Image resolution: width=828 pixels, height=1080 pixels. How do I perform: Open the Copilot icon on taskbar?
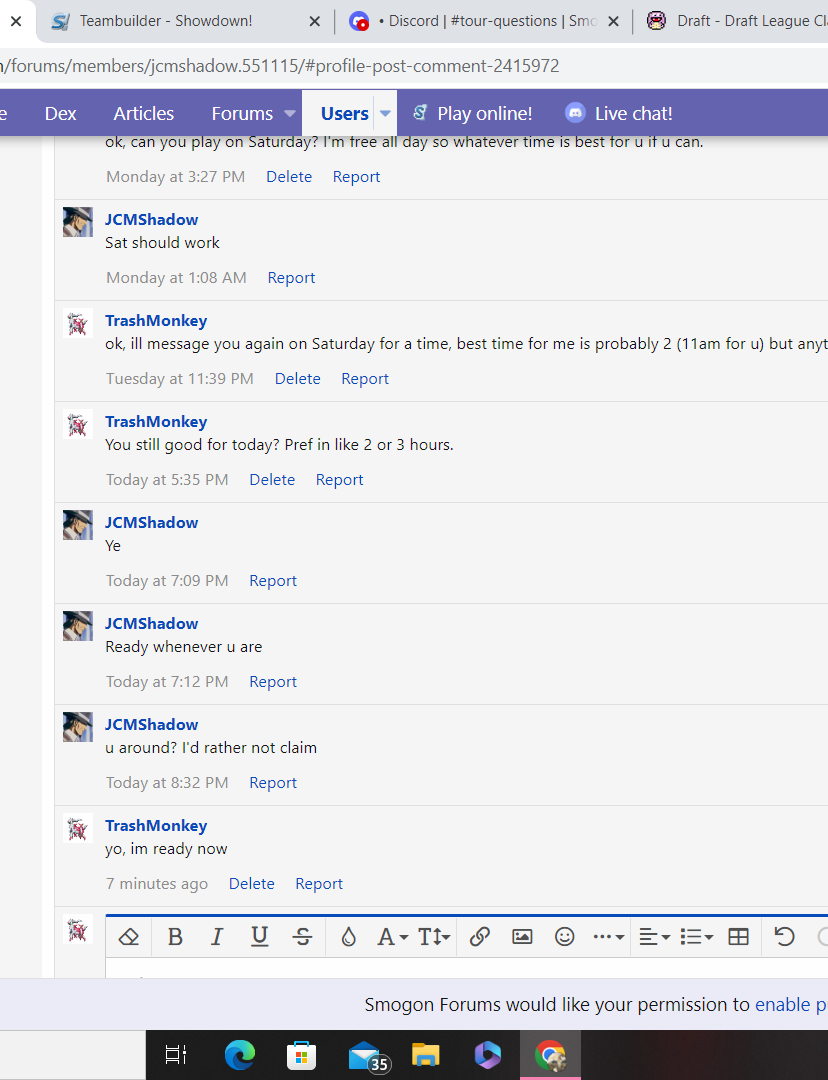(488, 1055)
